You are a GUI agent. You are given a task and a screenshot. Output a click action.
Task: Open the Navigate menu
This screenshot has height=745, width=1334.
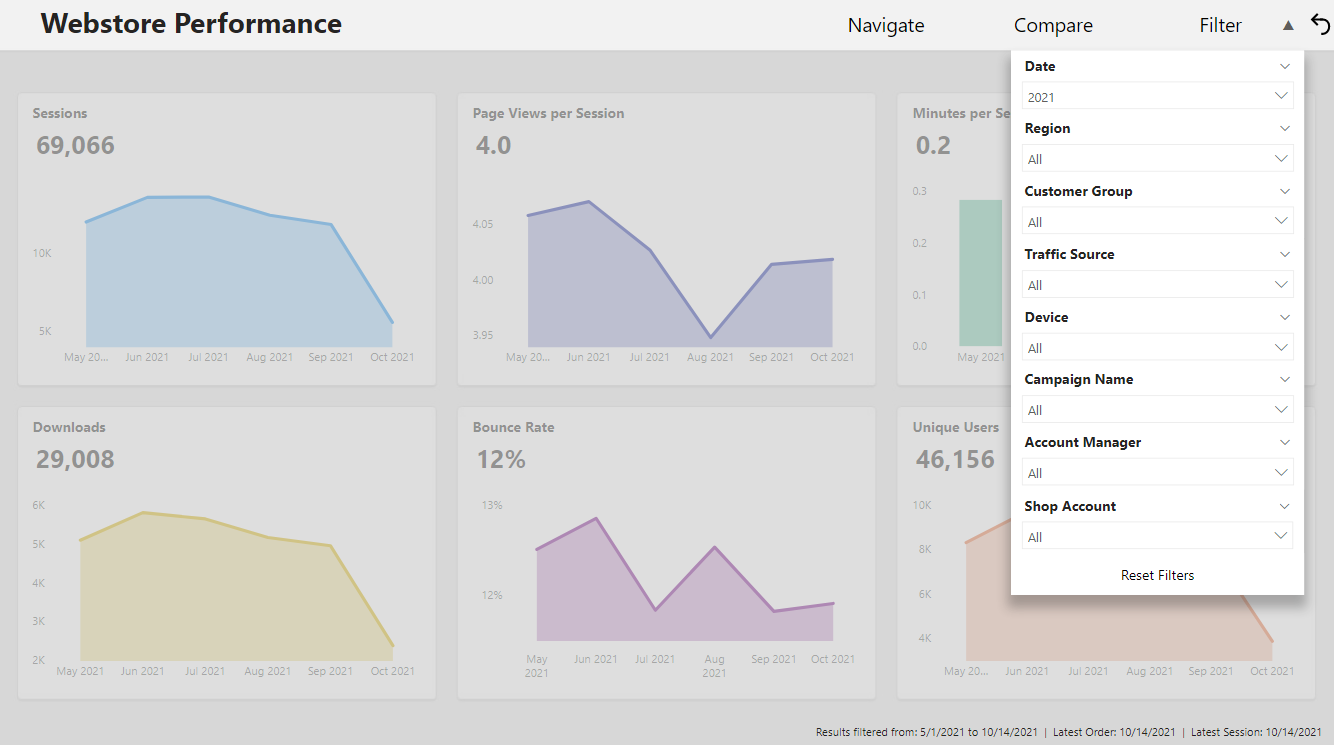point(886,26)
